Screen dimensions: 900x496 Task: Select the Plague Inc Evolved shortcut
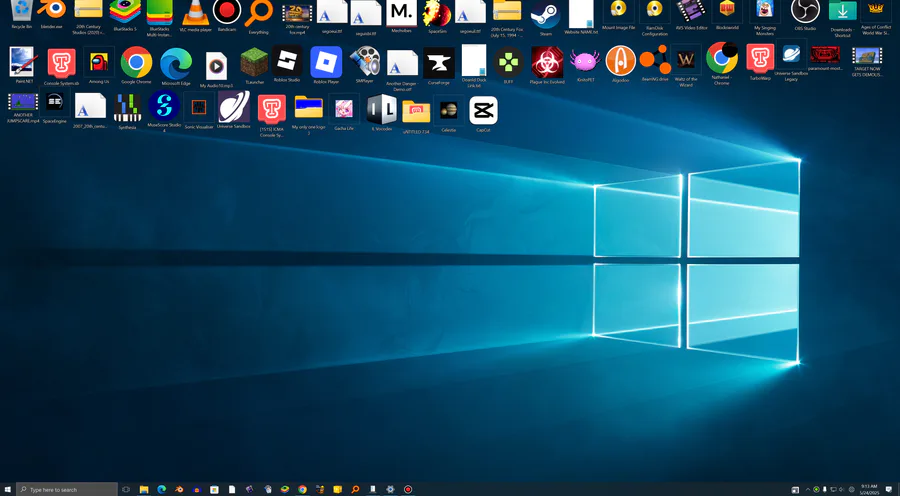click(546, 64)
